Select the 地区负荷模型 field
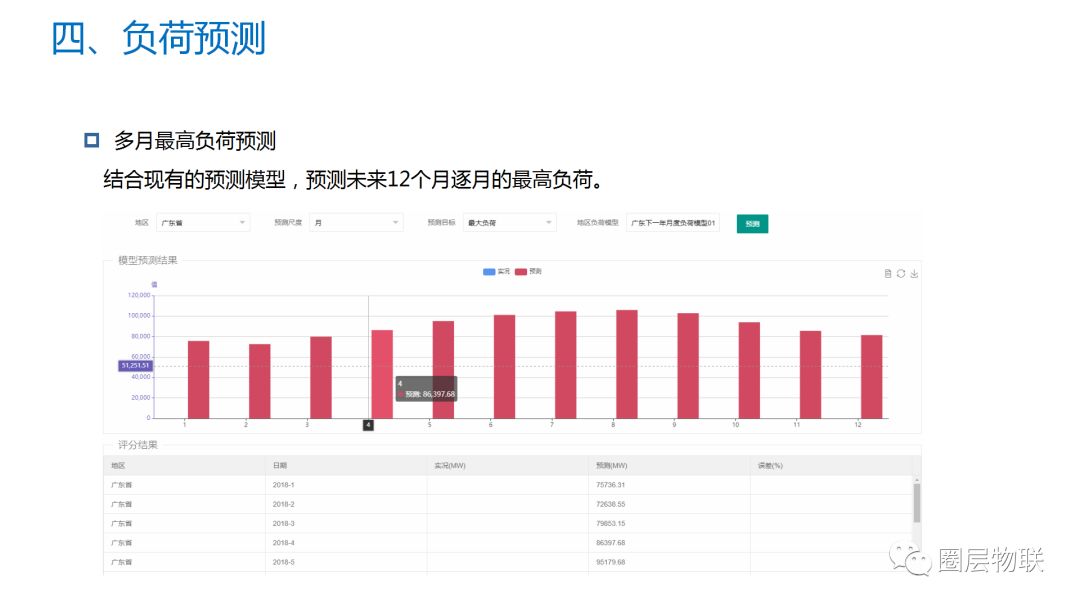Screen dimensions: 1080x608 (673, 222)
